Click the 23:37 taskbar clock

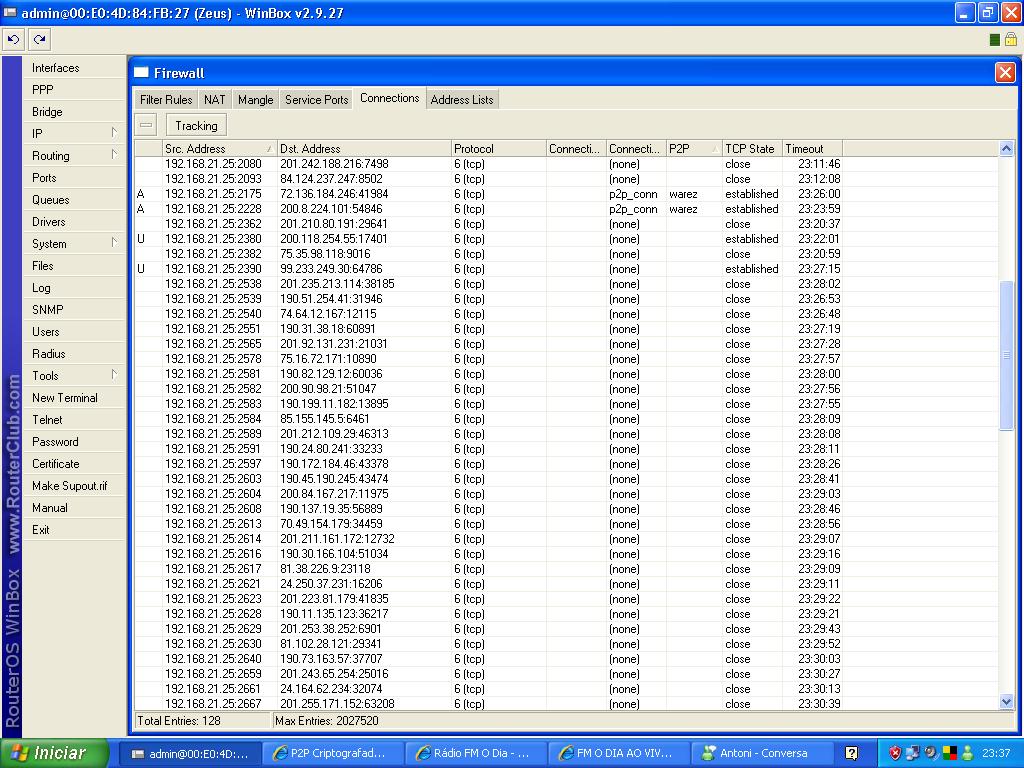tap(996, 753)
